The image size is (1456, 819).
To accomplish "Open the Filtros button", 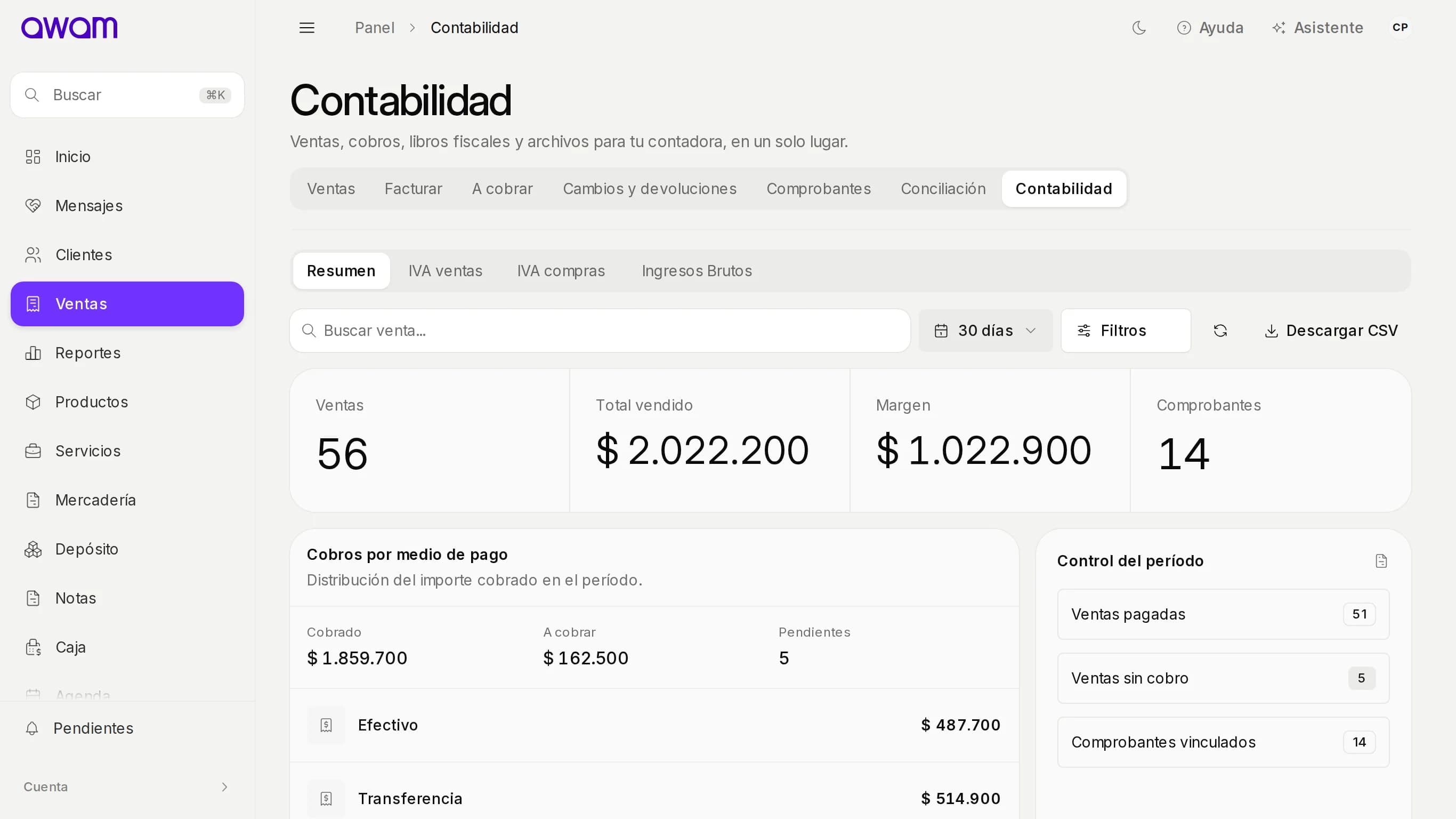I will (x=1126, y=330).
